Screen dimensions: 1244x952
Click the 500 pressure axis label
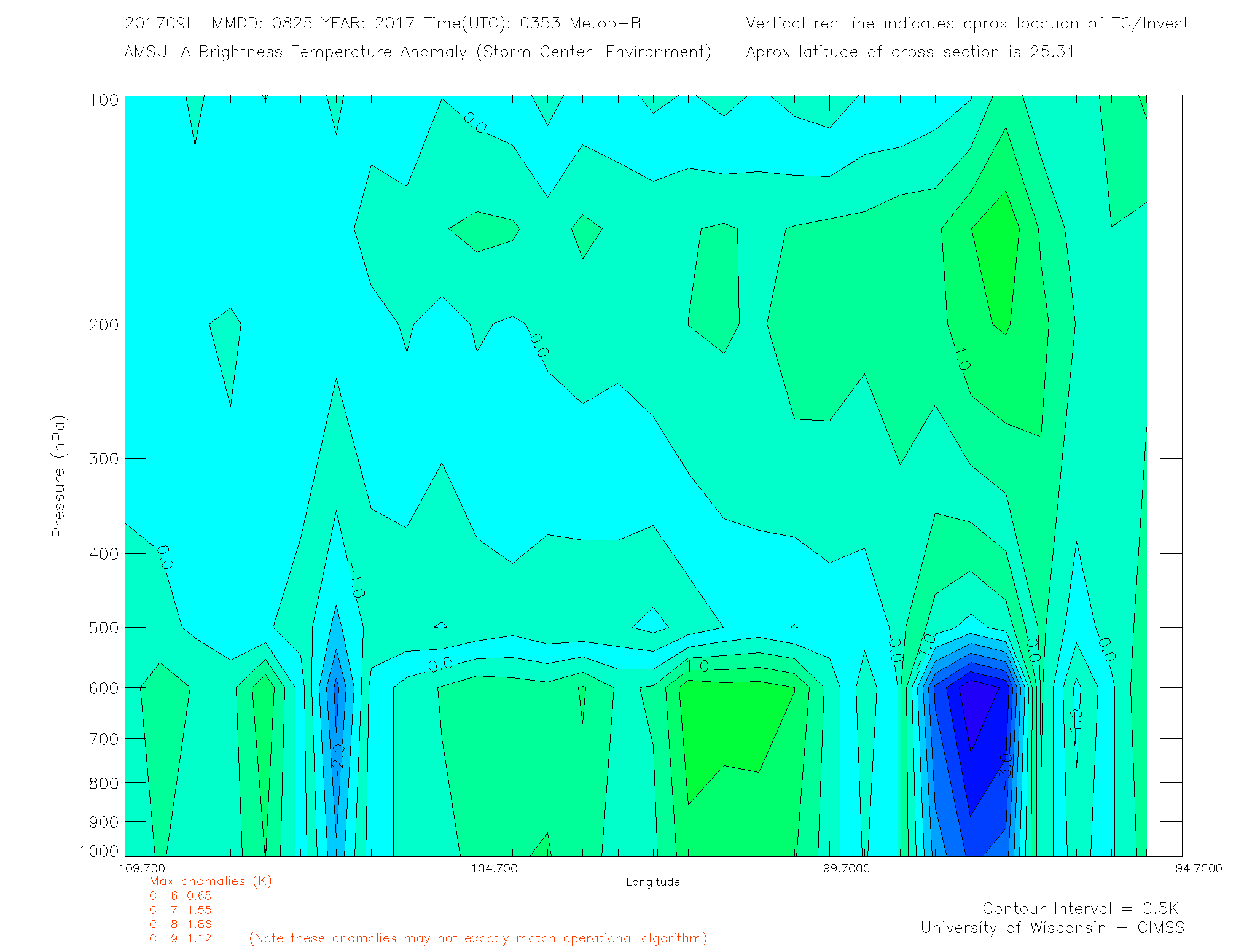coord(104,628)
